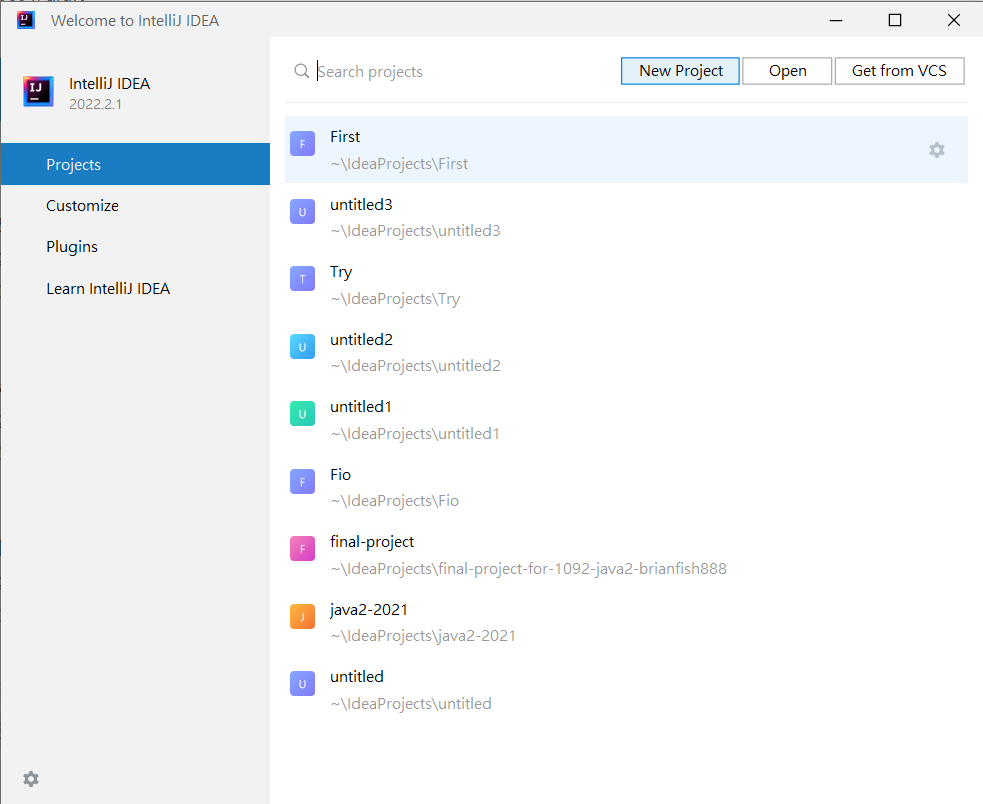Image resolution: width=983 pixels, height=804 pixels.
Task: Click the Try project T icon
Action: coord(302,279)
